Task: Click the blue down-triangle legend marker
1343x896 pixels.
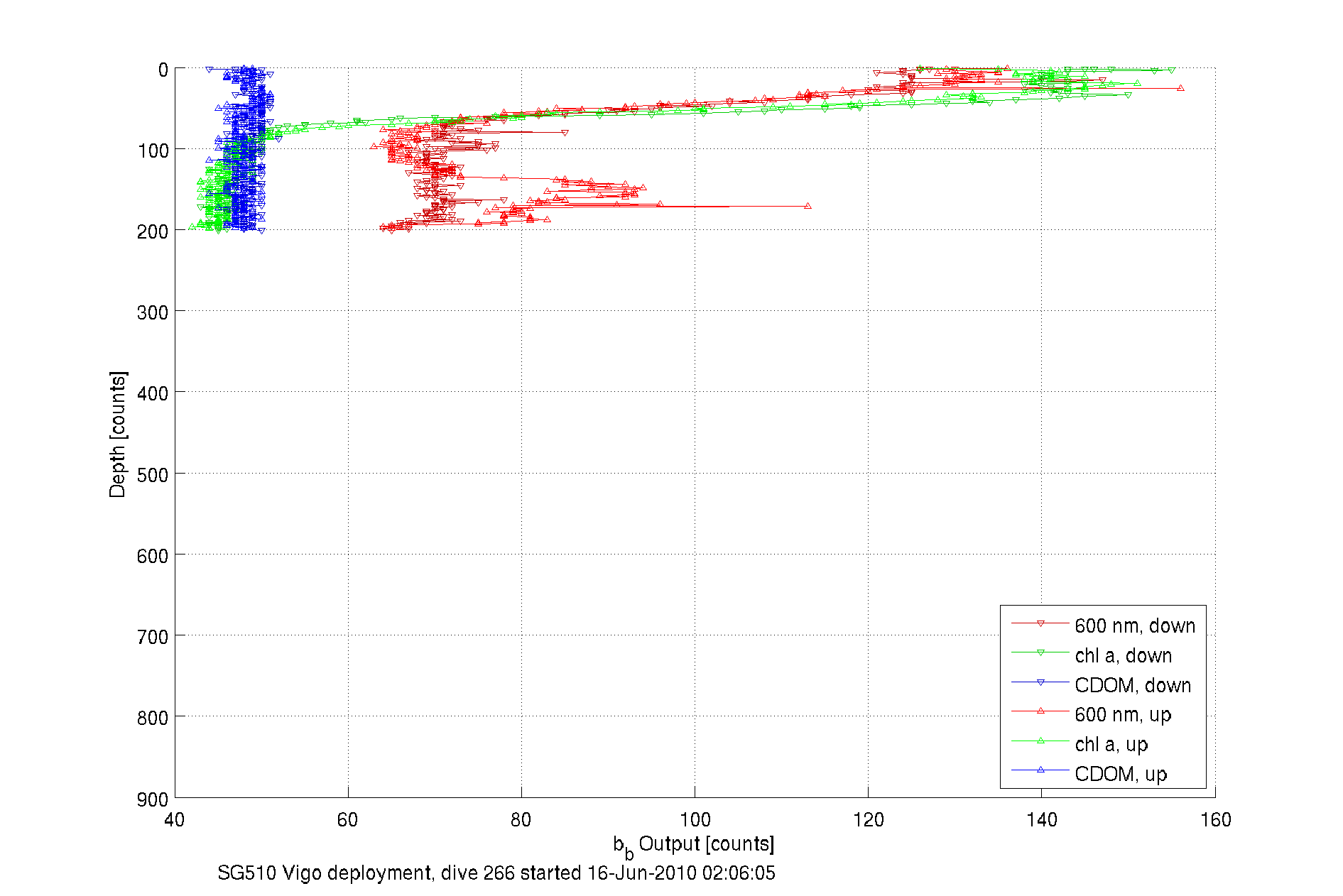Action: click(x=1040, y=682)
